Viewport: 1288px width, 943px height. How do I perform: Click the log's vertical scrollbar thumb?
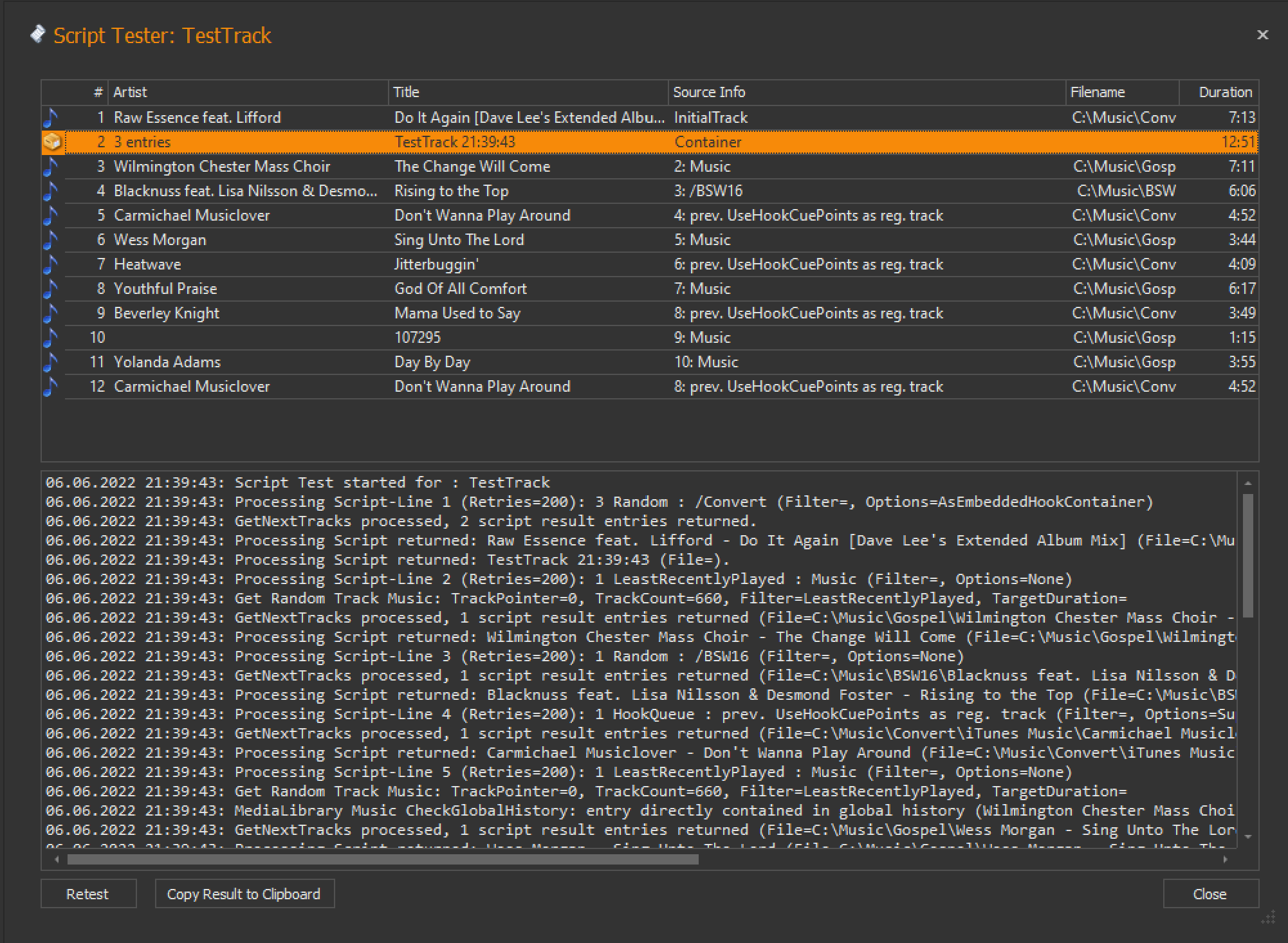tap(1247, 554)
